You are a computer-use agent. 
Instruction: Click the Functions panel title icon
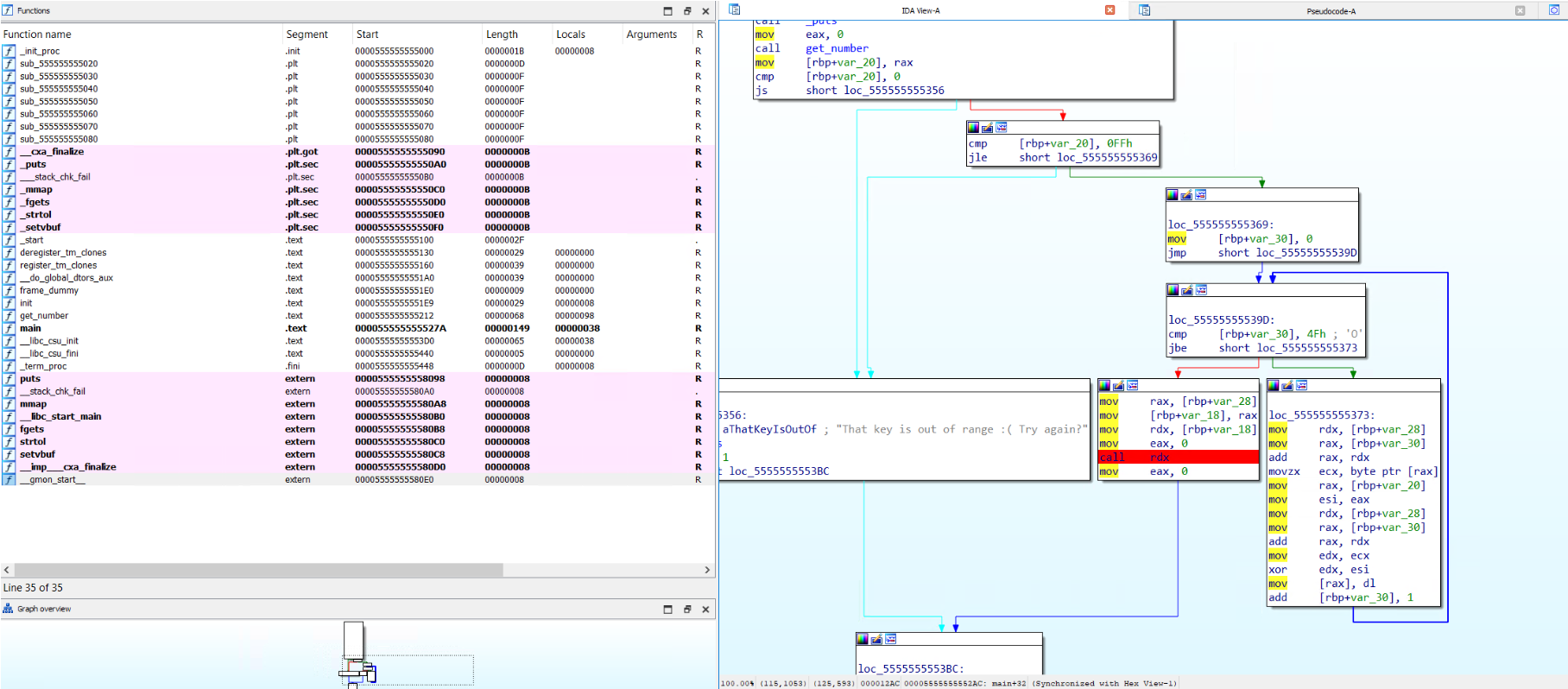click(8, 10)
